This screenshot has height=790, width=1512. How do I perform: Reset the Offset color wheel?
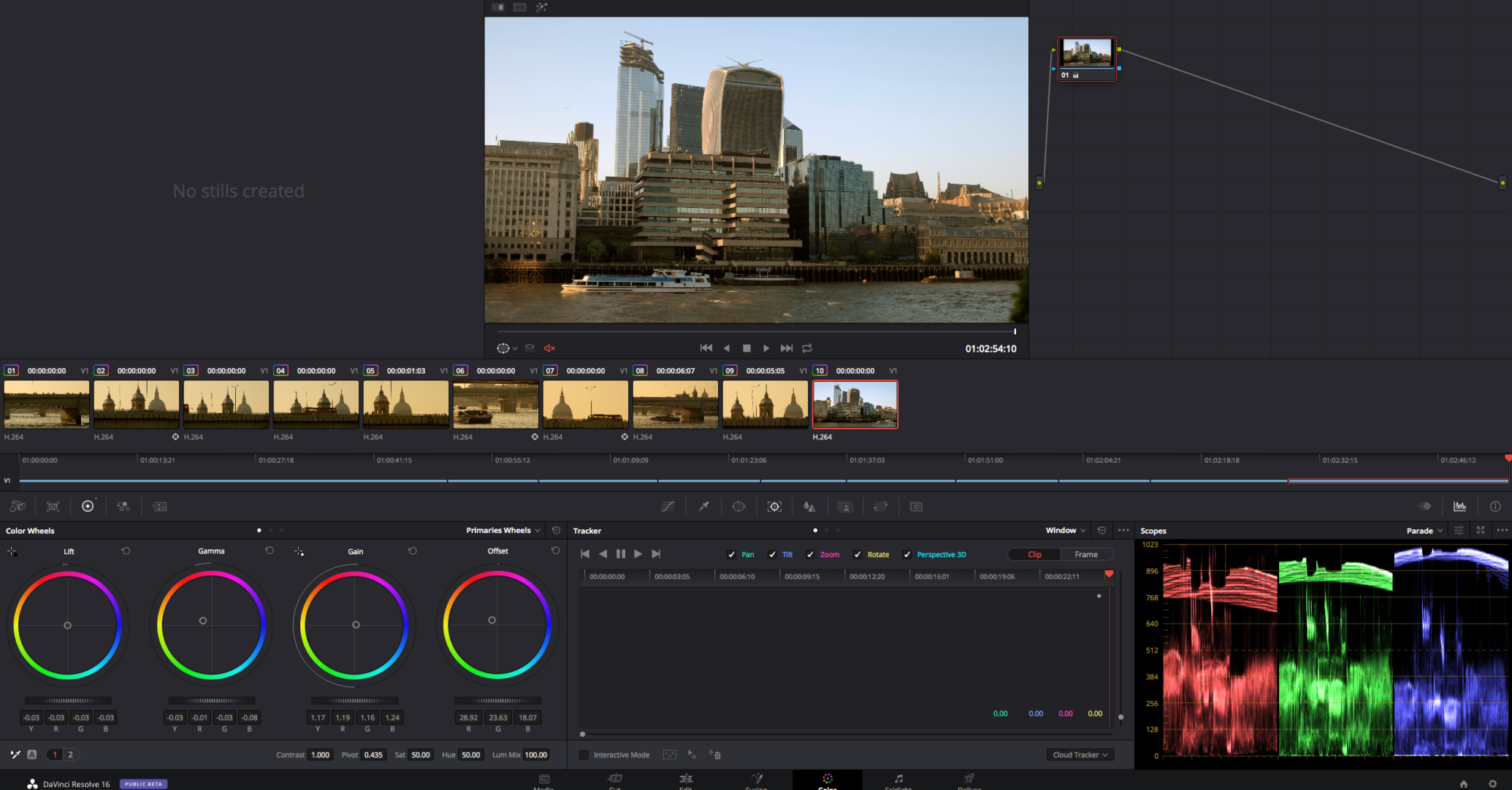pos(556,551)
